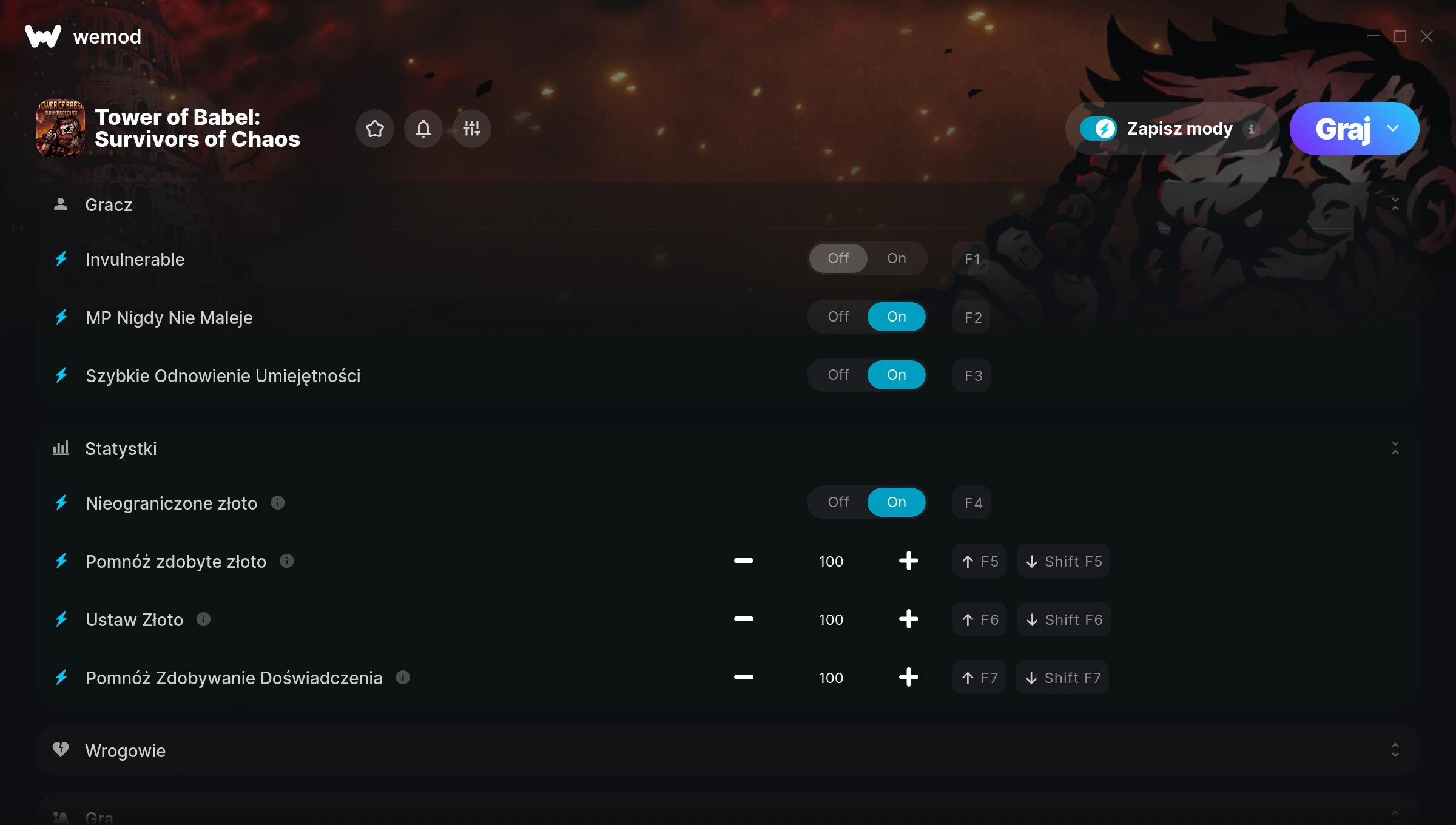Click the F3 hotkey for Szybkie Odnowienie
1456x825 pixels.
(x=972, y=375)
